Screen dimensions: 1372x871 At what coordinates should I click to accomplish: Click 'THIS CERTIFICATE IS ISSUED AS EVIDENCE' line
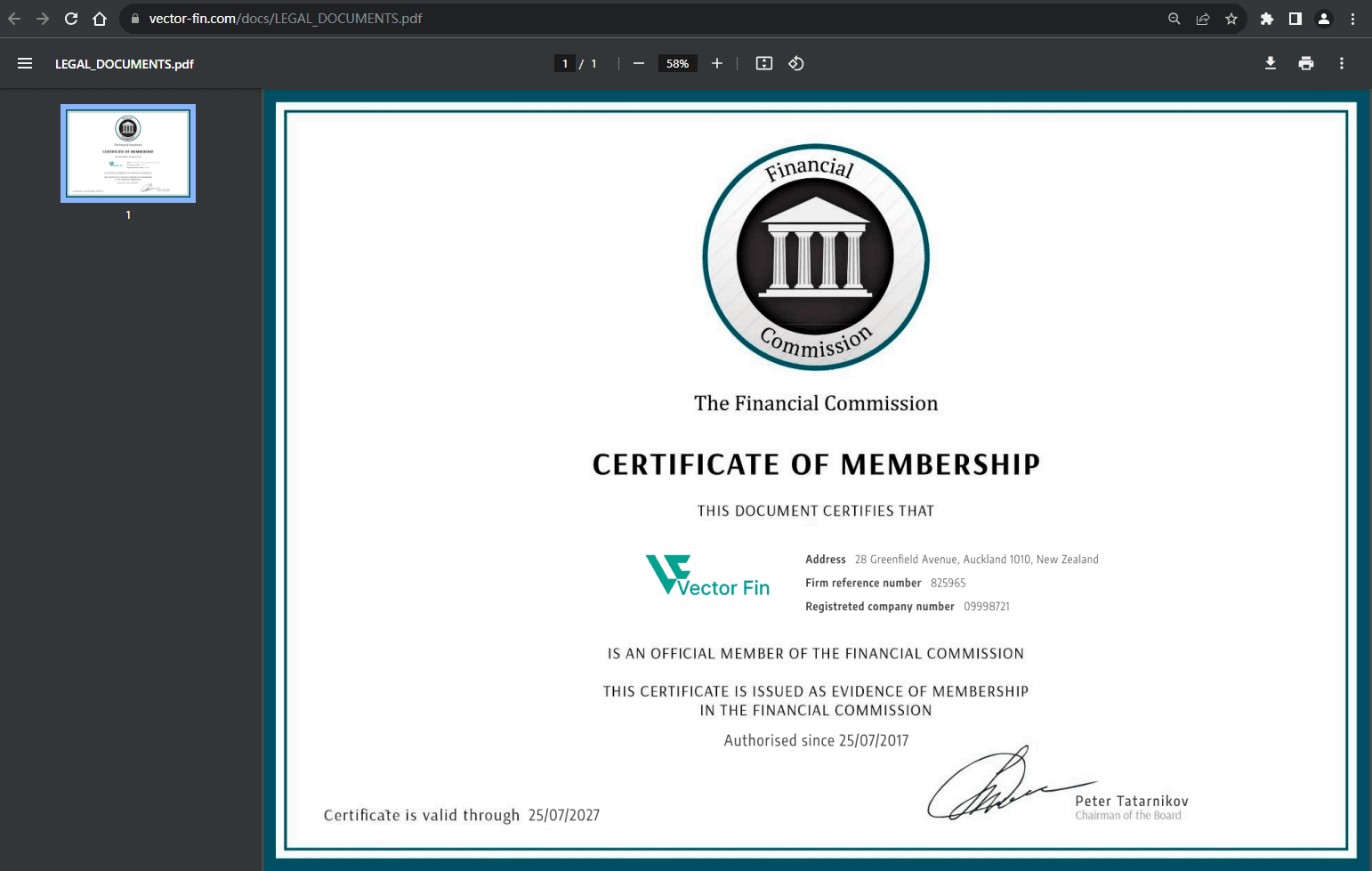tap(816, 691)
